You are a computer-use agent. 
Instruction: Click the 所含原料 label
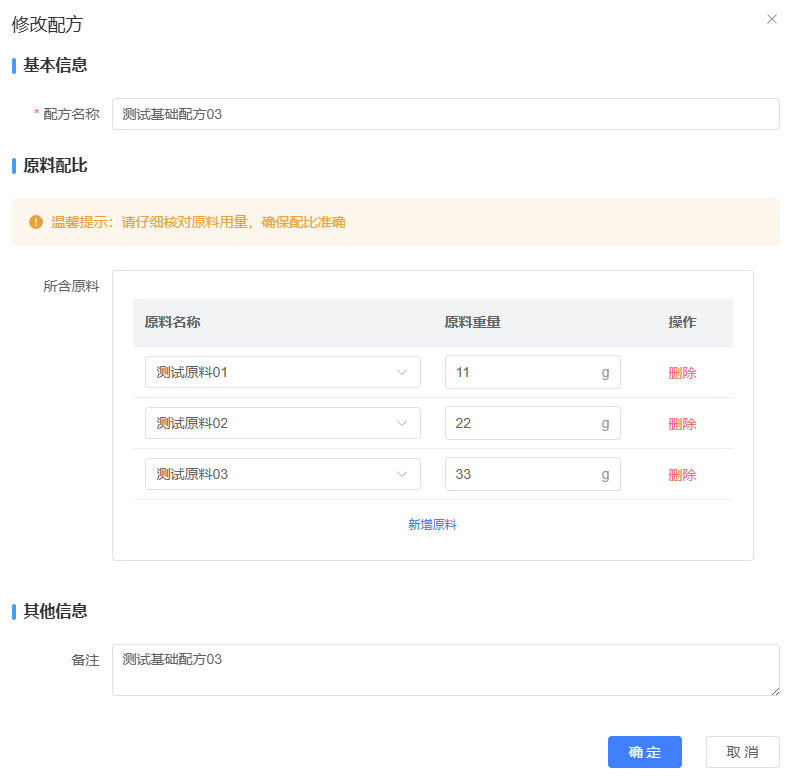point(71,286)
